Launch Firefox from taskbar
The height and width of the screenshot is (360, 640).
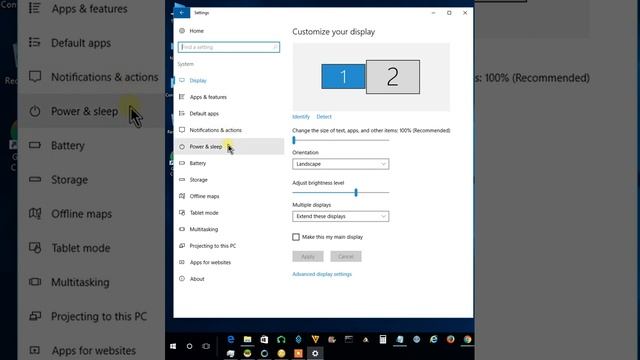451,339
